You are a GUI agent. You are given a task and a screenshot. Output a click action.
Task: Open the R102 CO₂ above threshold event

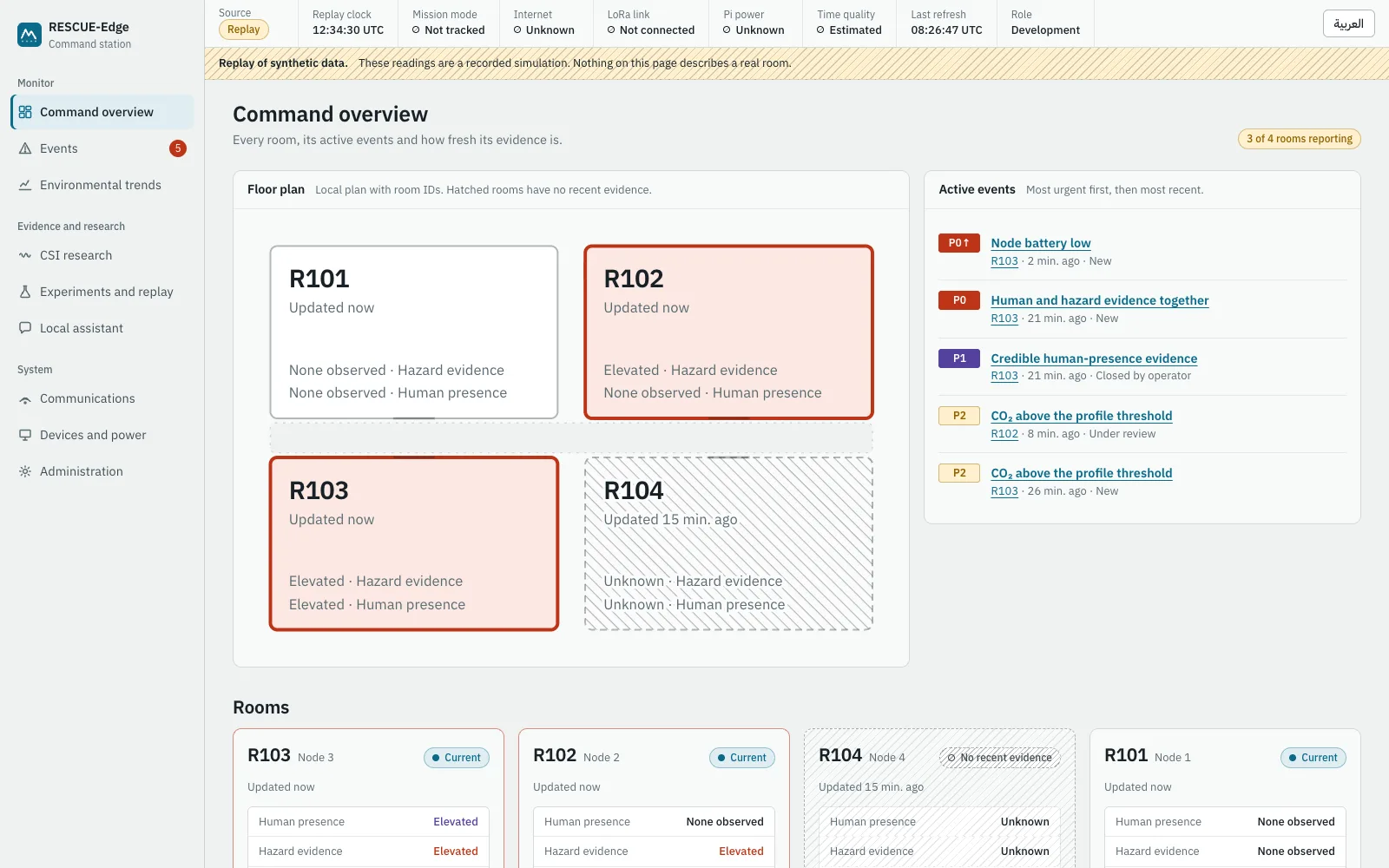pyautogui.click(x=1081, y=416)
